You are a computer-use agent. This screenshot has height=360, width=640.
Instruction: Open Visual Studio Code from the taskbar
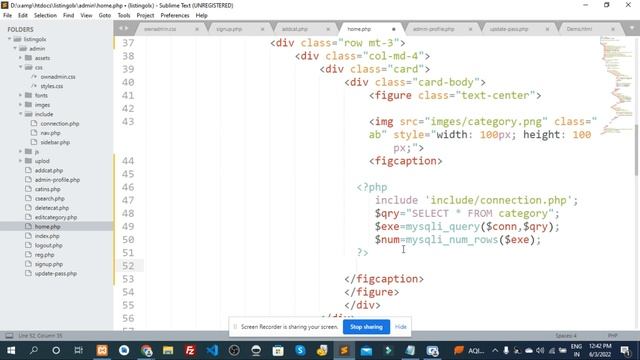(x=212, y=350)
